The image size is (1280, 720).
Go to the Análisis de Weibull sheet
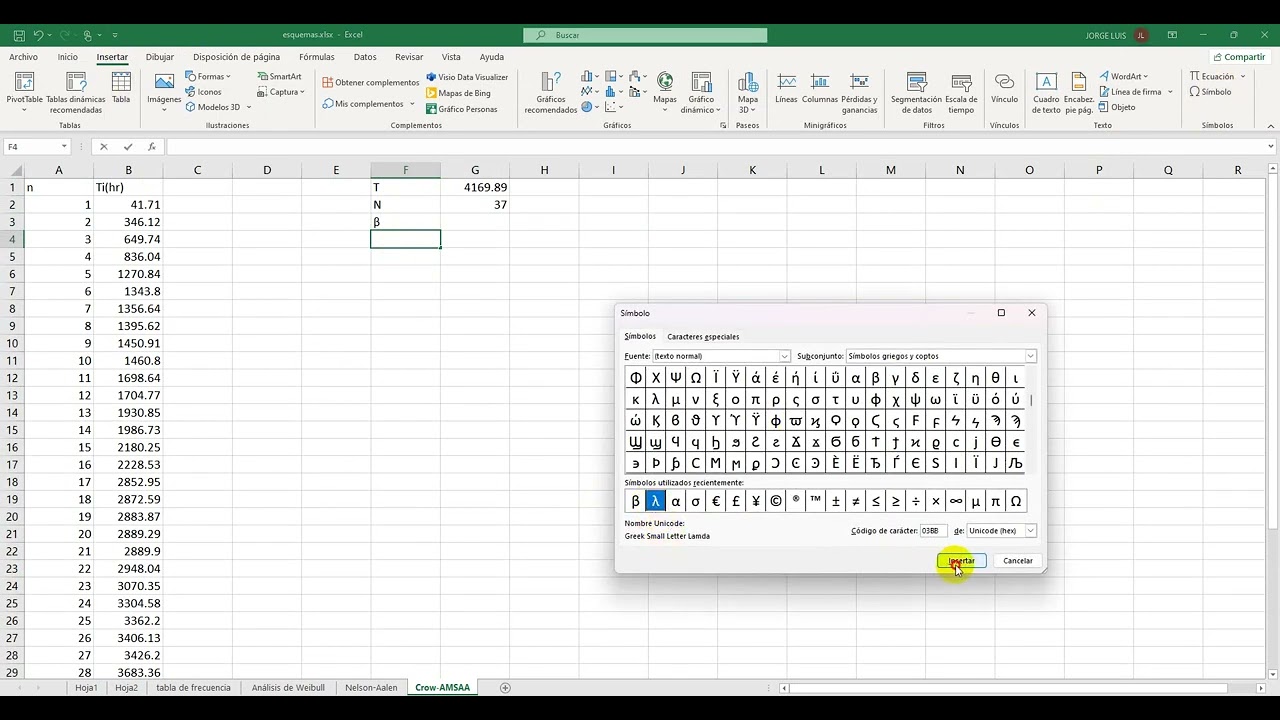coord(289,688)
